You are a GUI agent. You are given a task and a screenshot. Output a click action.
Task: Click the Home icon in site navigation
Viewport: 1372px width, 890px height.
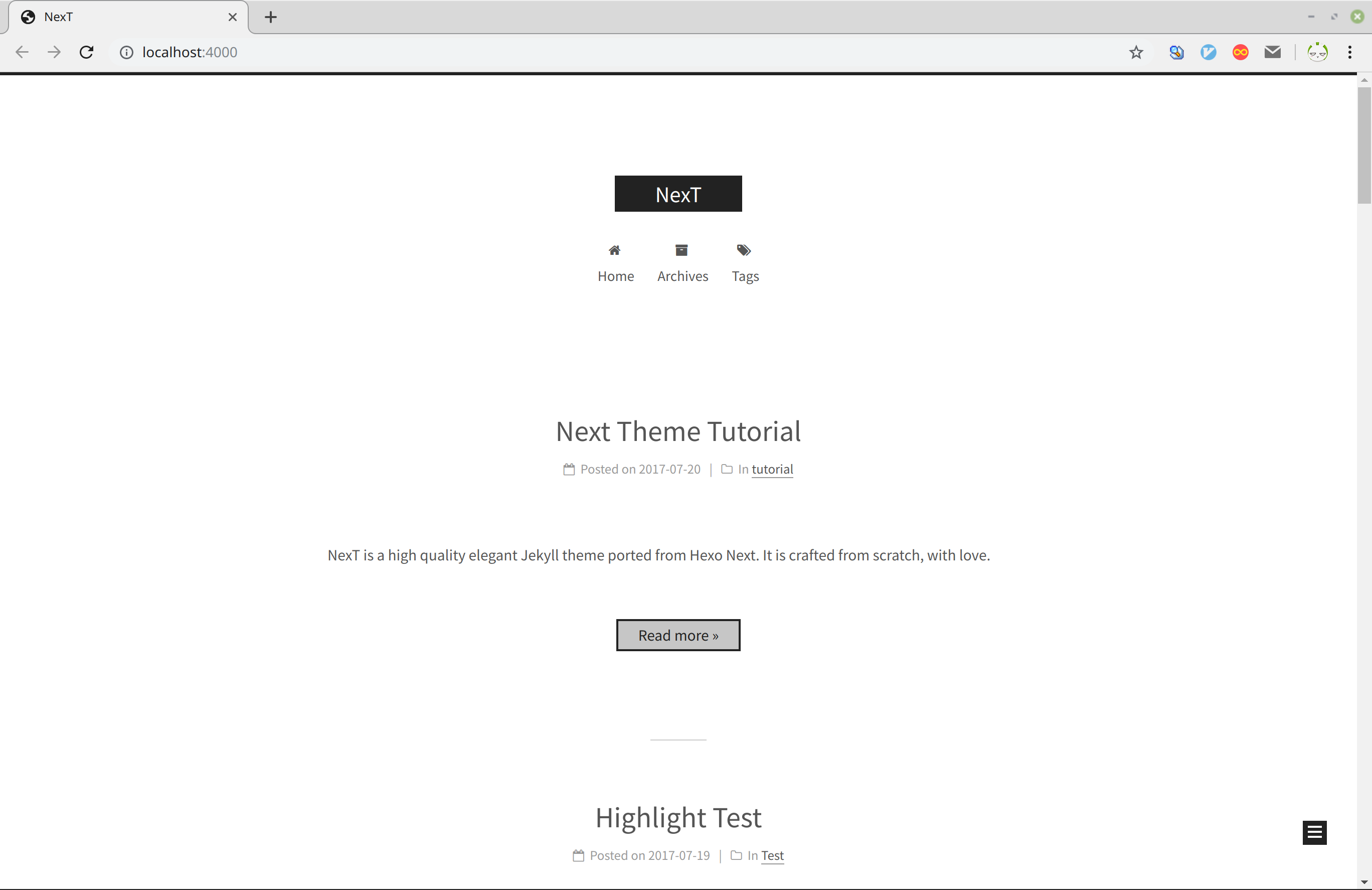point(614,250)
